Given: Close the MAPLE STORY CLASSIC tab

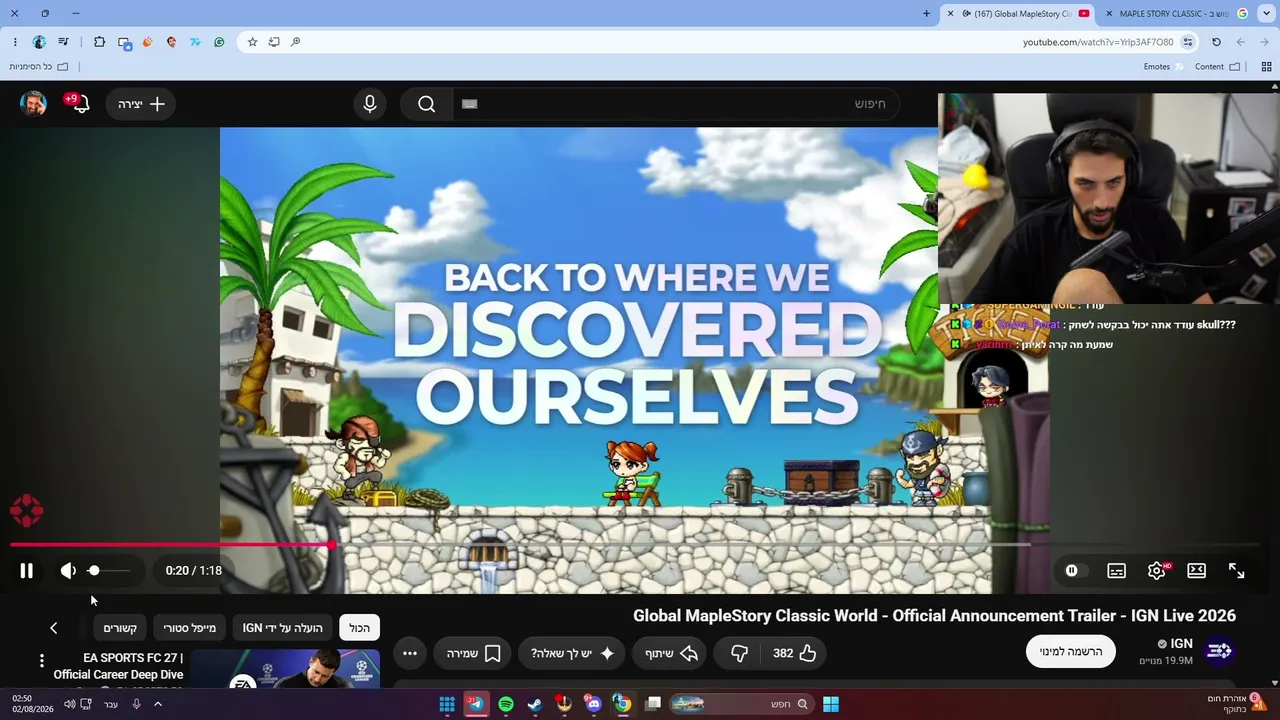Looking at the screenshot, I should (1108, 14).
